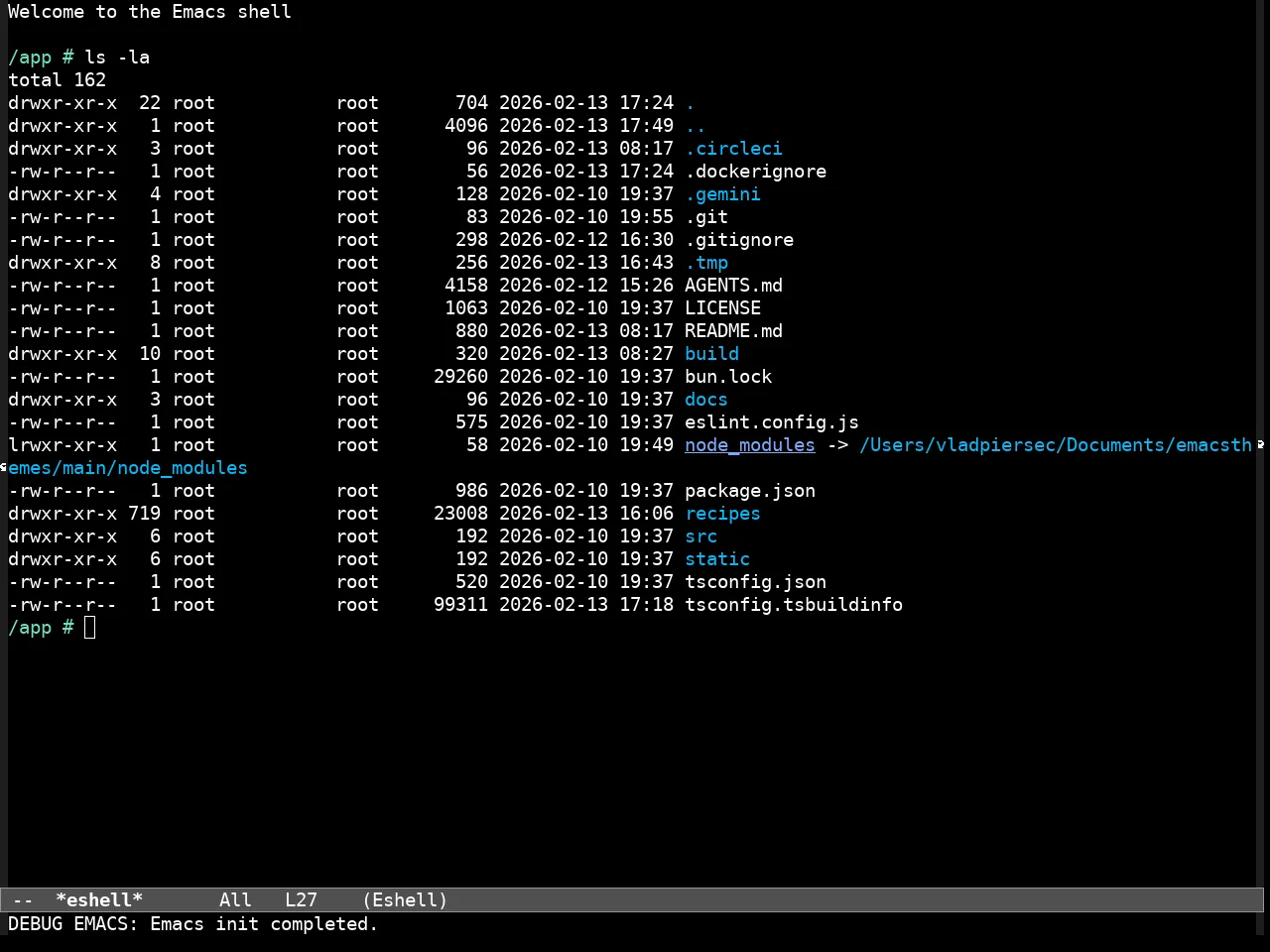This screenshot has width=1270, height=952.
Task: Click the line-continuation arrow at right edge
Action: [x=1261, y=445]
